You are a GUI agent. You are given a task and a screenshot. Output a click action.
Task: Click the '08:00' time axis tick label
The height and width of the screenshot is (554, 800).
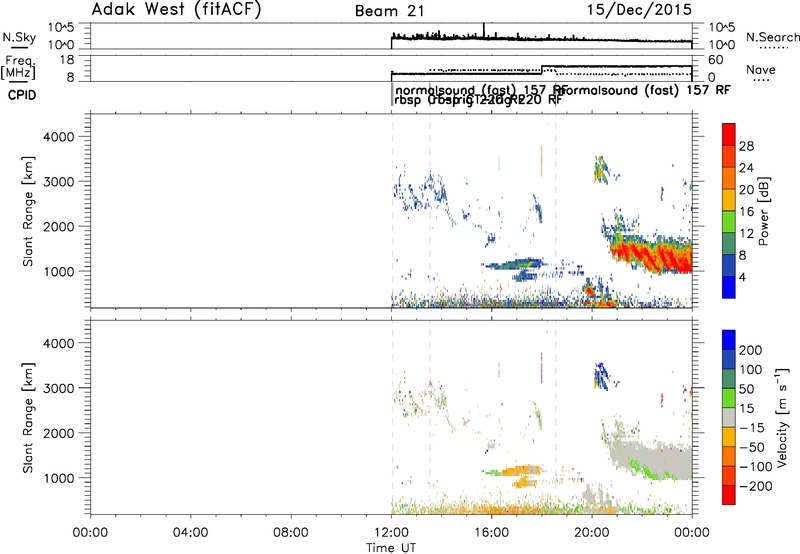pyautogui.click(x=291, y=533)
